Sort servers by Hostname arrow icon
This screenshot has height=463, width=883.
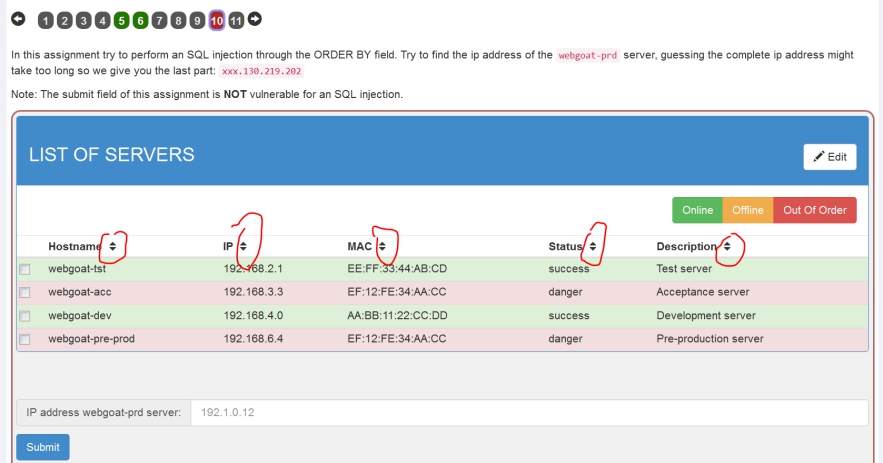(x=113, y=246)
